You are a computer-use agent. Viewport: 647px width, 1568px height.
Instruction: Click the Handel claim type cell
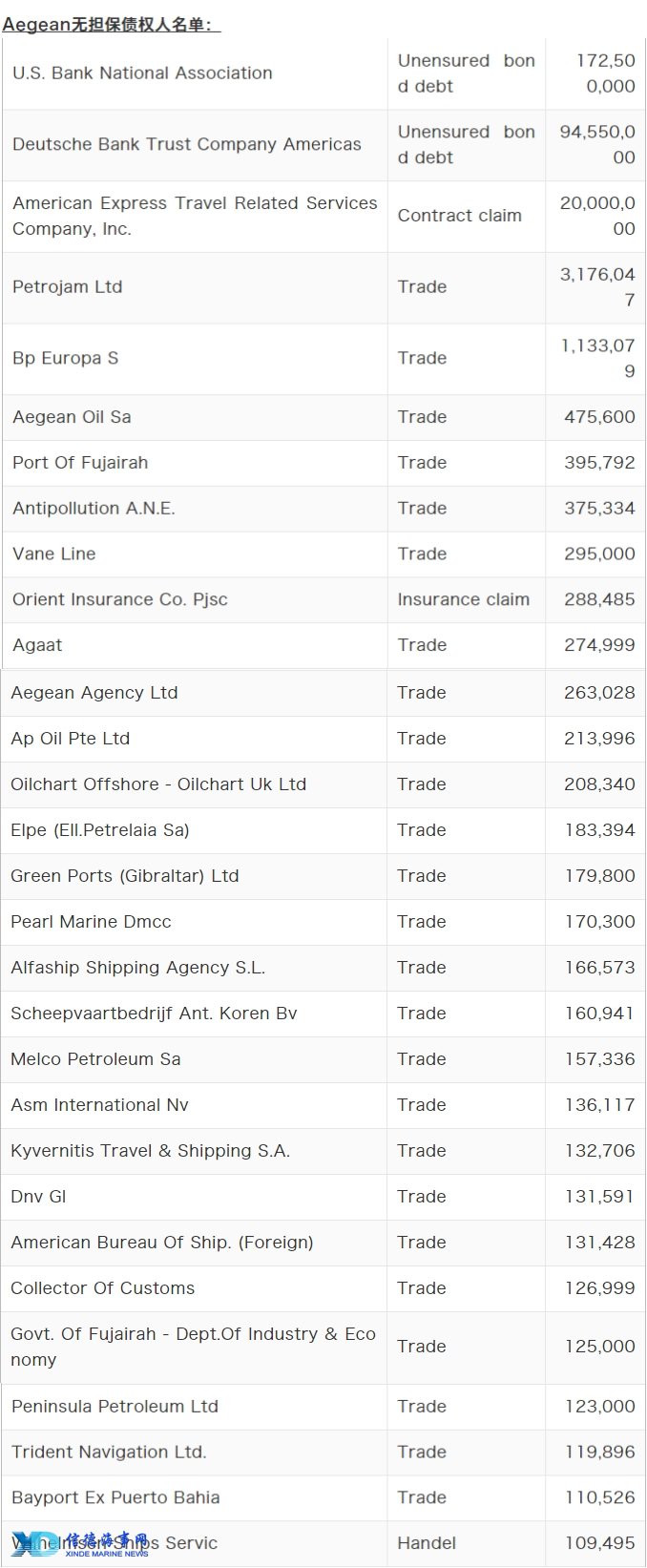click(467, 1544)
